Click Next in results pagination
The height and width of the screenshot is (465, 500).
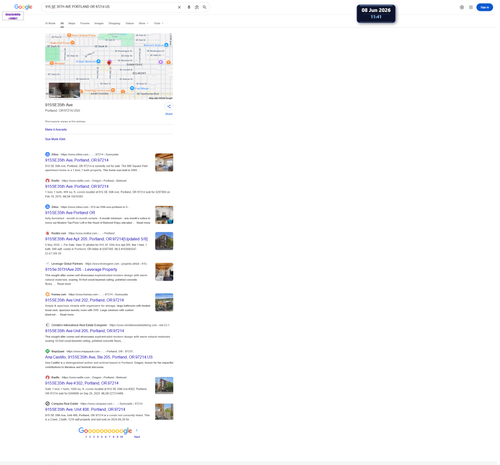137,437
